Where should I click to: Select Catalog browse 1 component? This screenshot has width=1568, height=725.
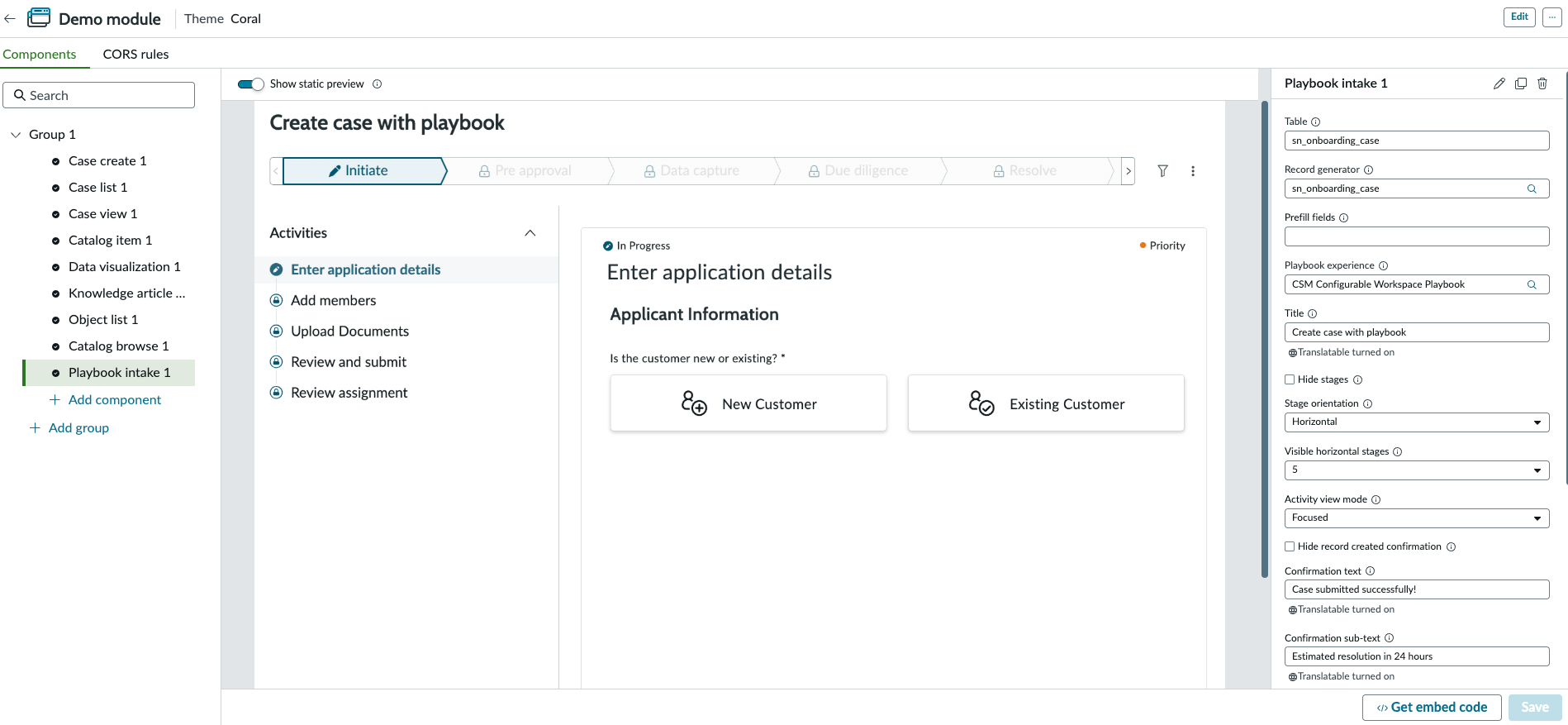click(118, 346)
